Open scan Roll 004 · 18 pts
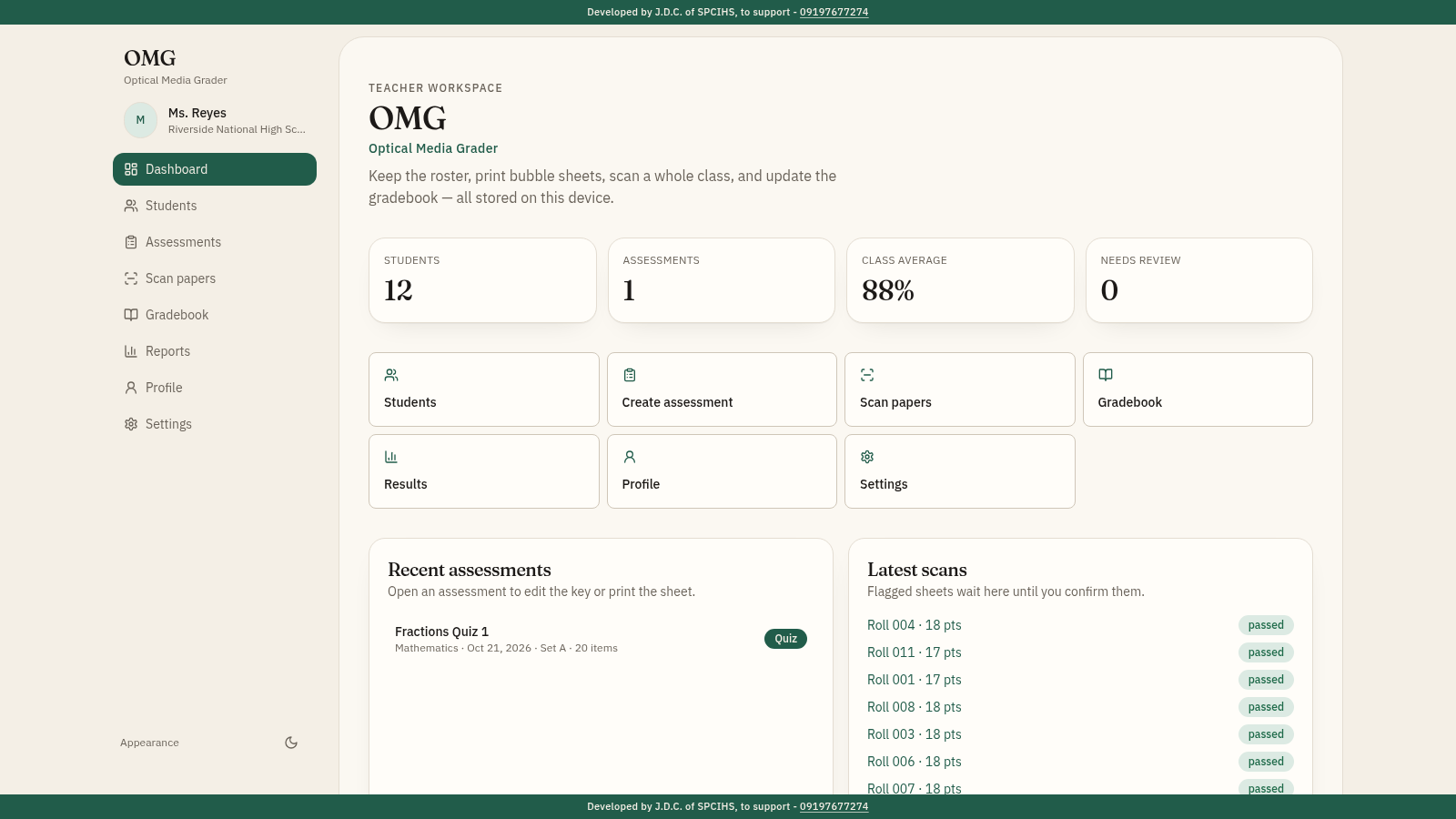 point(915,625)
